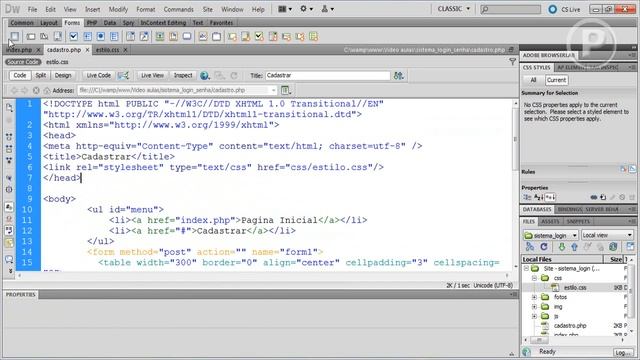Get files from server with green arrow
This screenshot has height=360, width=640.
coord(562,247)
